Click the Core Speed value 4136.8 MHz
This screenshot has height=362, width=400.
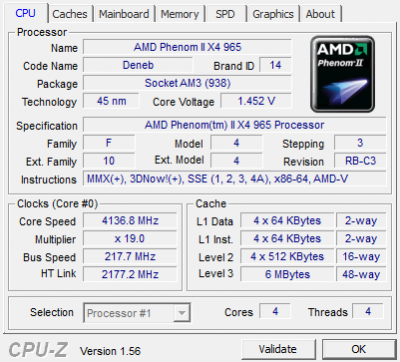130,221
